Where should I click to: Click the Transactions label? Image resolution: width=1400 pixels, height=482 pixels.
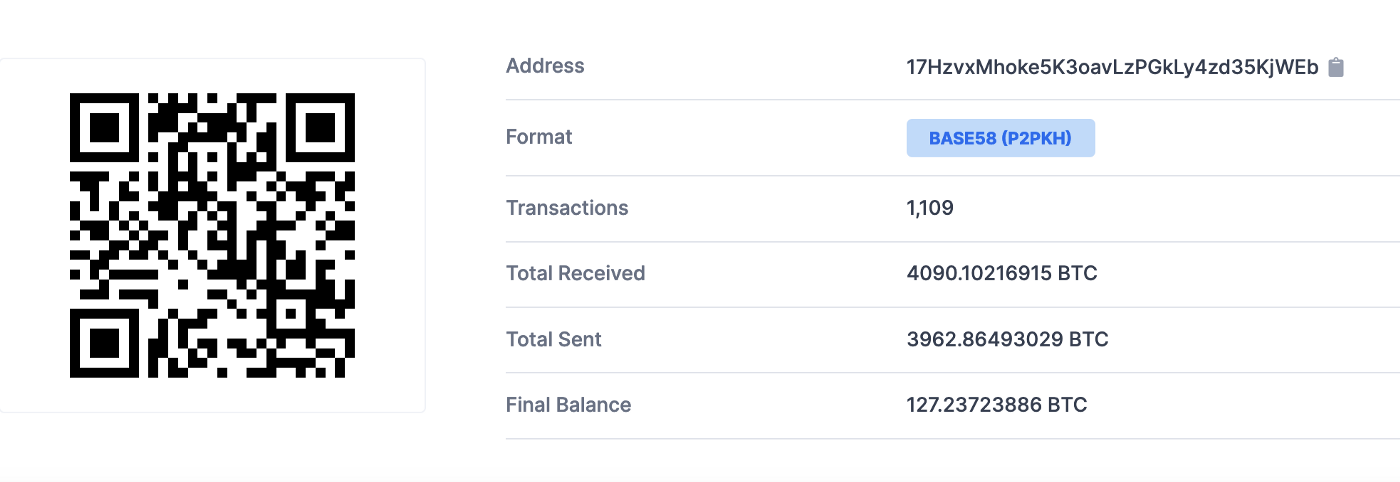[567, 208]
